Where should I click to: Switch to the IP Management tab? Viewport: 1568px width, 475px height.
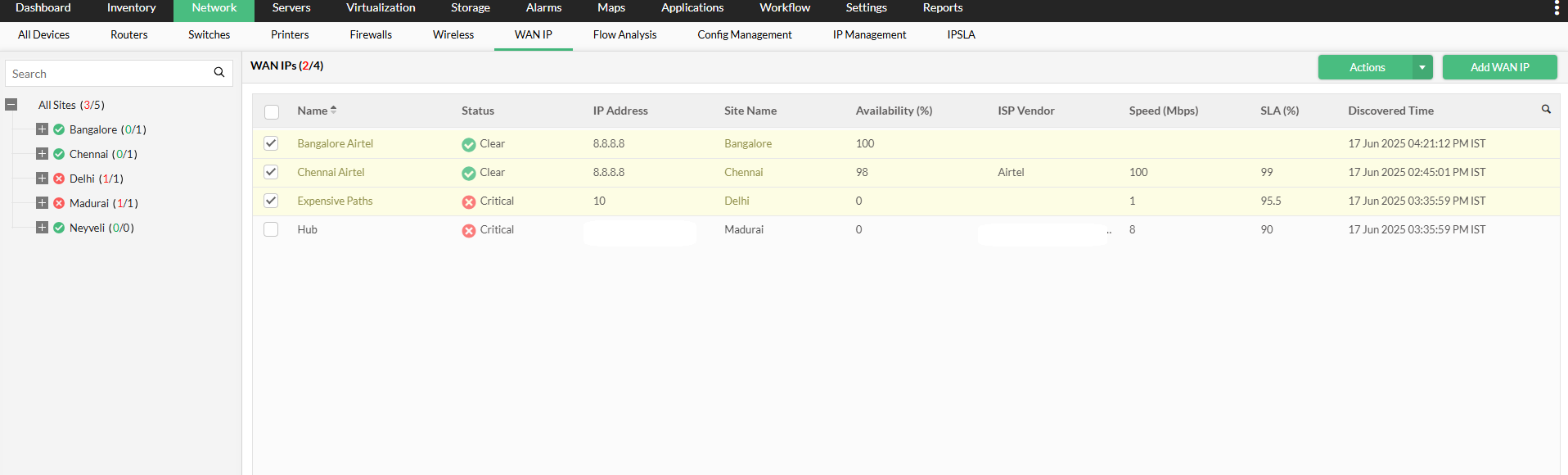click(869, 34)
